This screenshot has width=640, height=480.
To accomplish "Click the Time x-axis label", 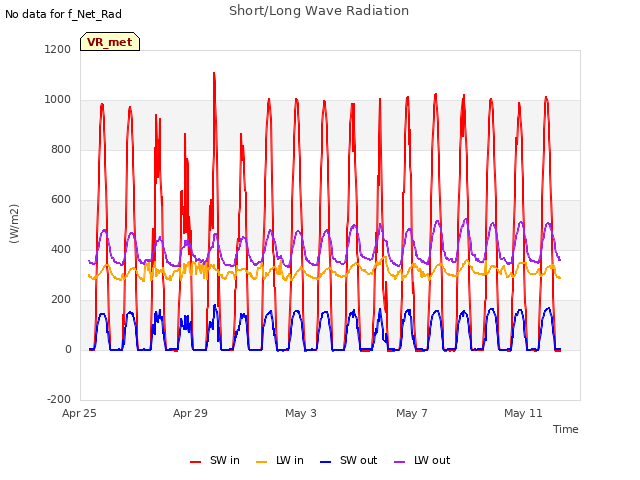I will pos(565,429).
